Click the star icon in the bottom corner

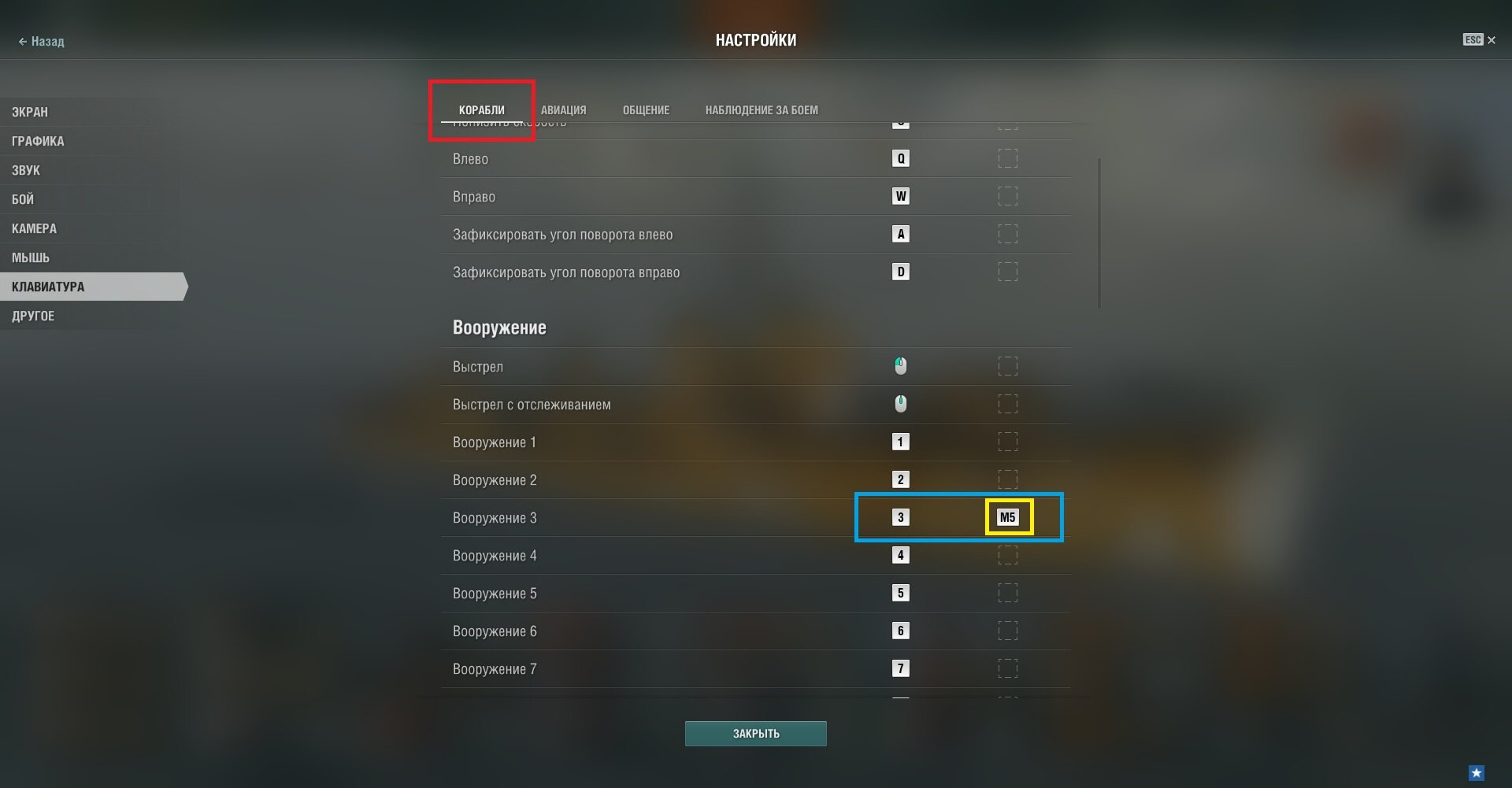pyautogui.click(x=1477, y=772)
